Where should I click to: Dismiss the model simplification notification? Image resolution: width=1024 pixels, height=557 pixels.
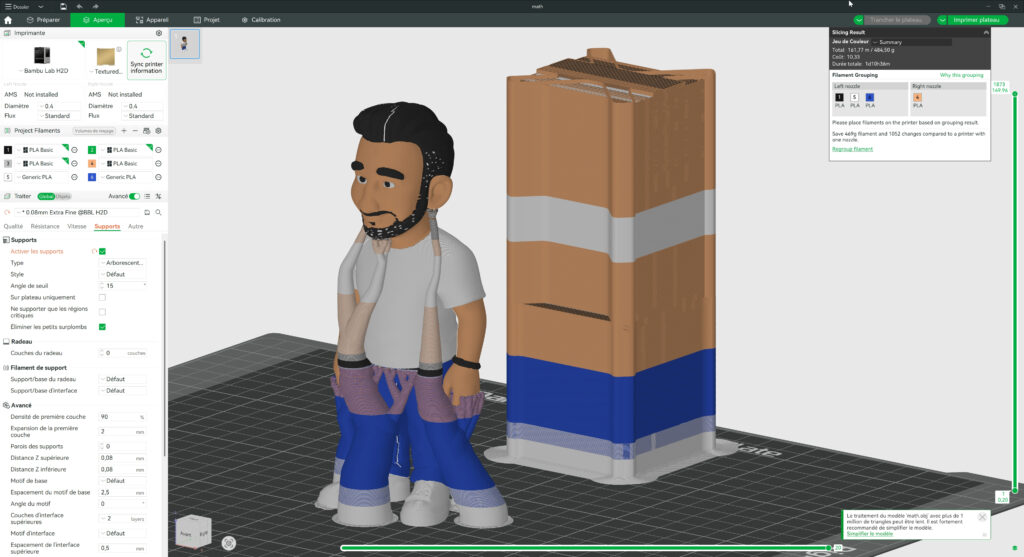[982, 517]
